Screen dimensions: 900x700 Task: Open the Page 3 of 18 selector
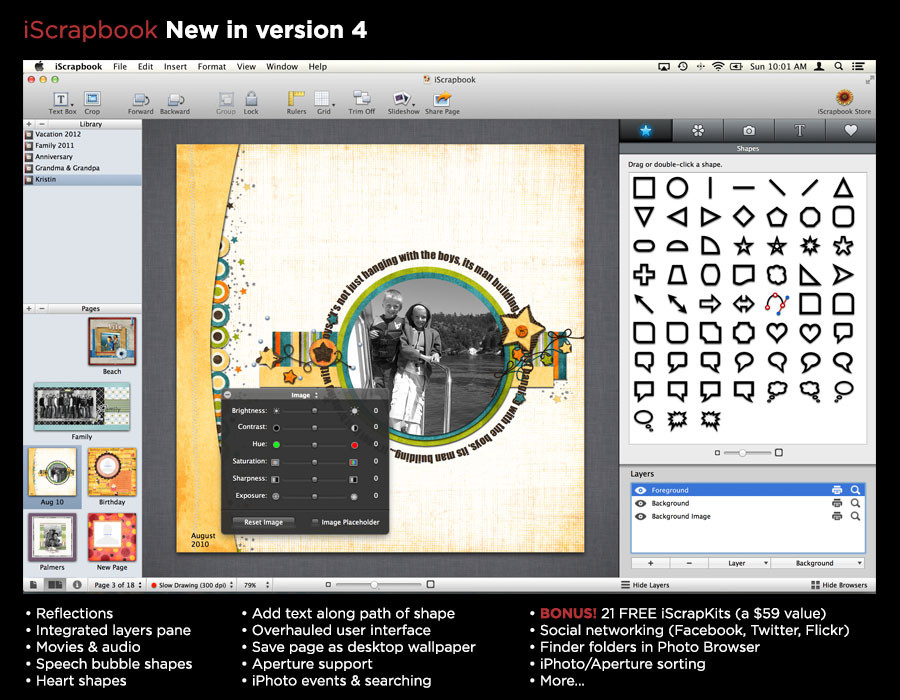tap(117, 585)
